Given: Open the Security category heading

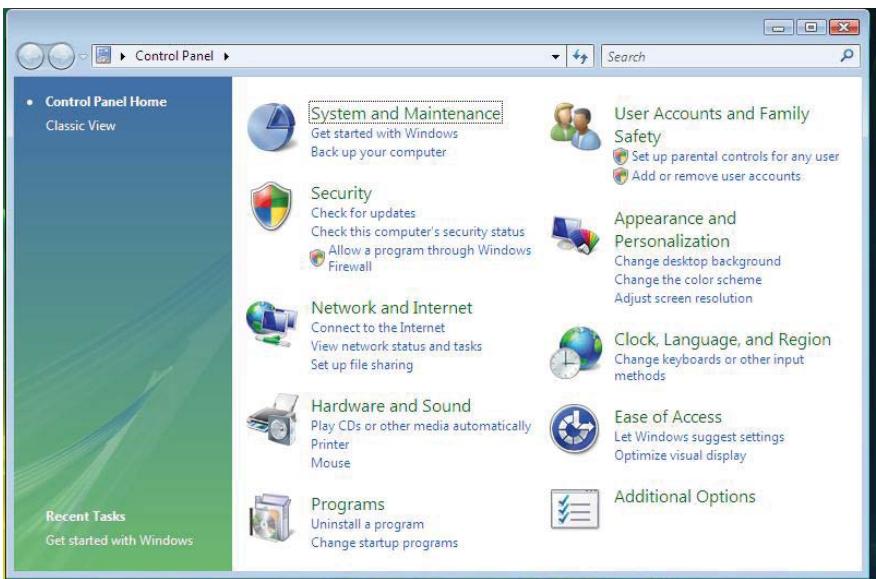Looking at the screenshot, I should (341, 193).
